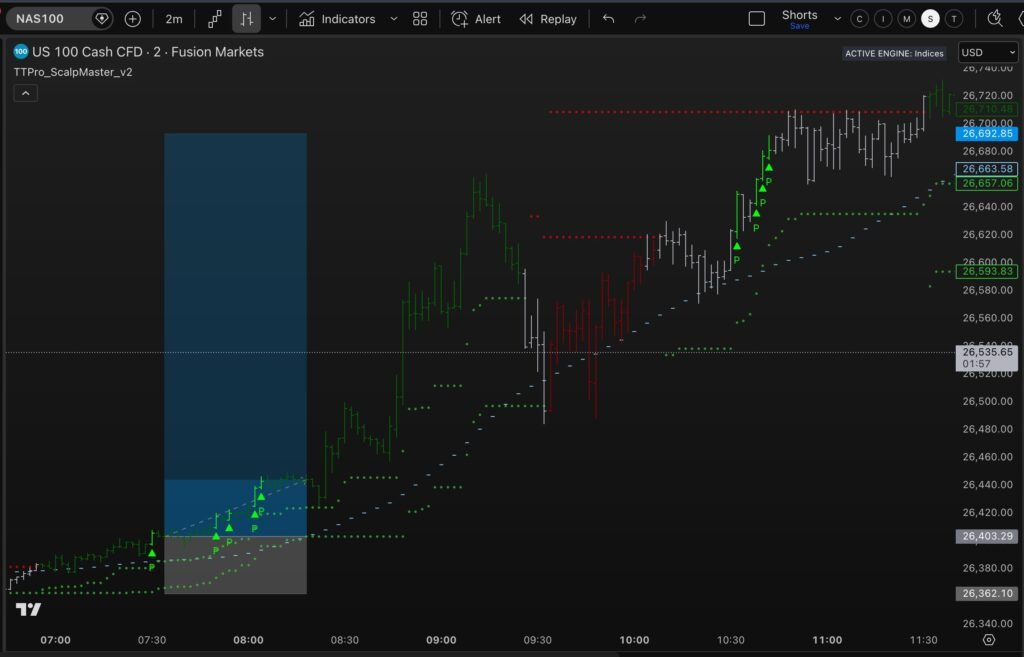
Task: Switch to the C quick layout circle
Action: point(859,19)
